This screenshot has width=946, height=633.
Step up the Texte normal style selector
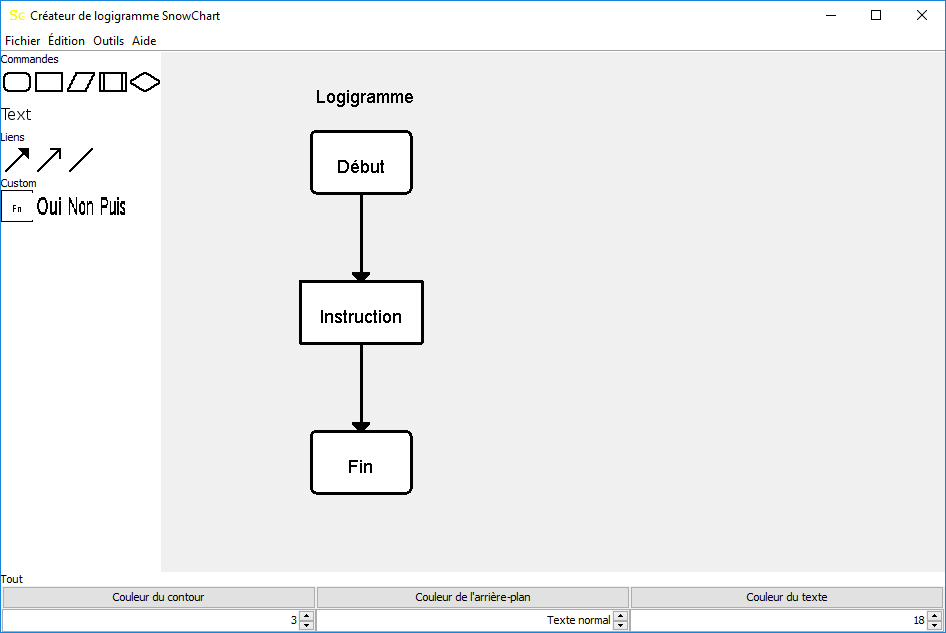coord(621,615)
